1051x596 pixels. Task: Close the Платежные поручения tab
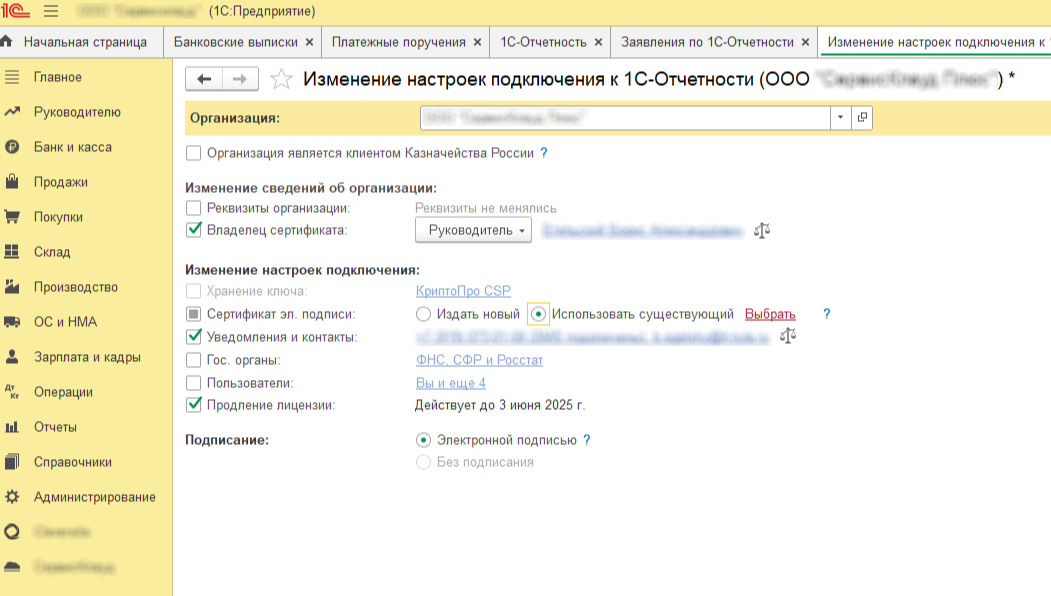[x=477, y=42]
